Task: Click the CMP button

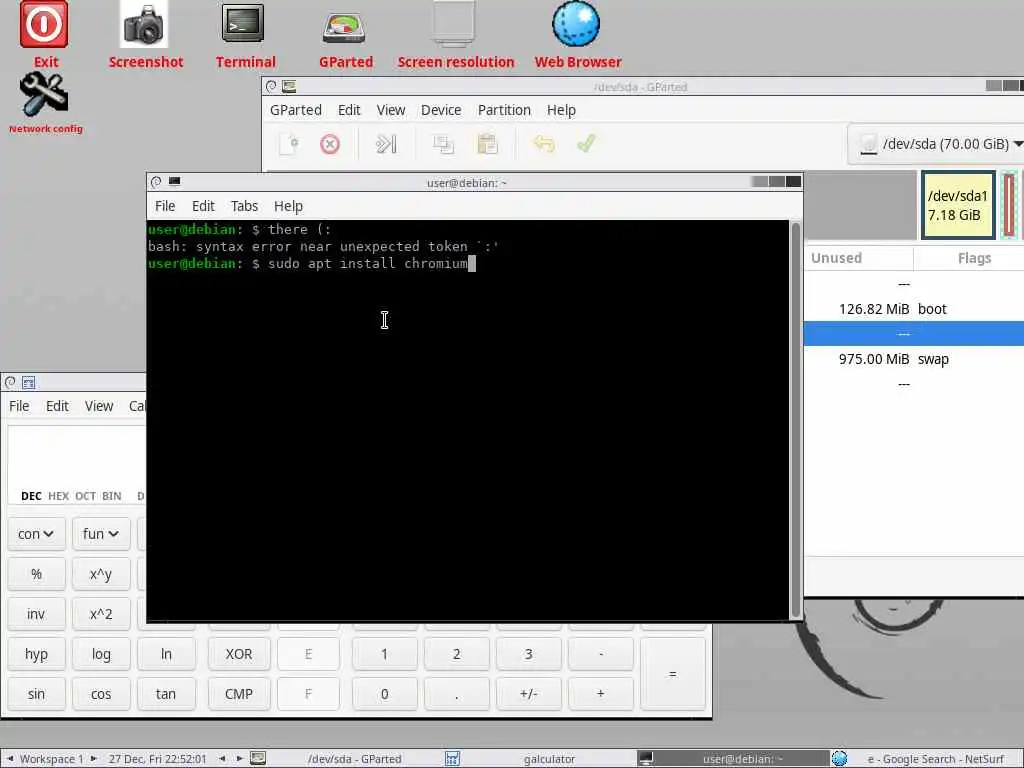Action: coord(239,694)
